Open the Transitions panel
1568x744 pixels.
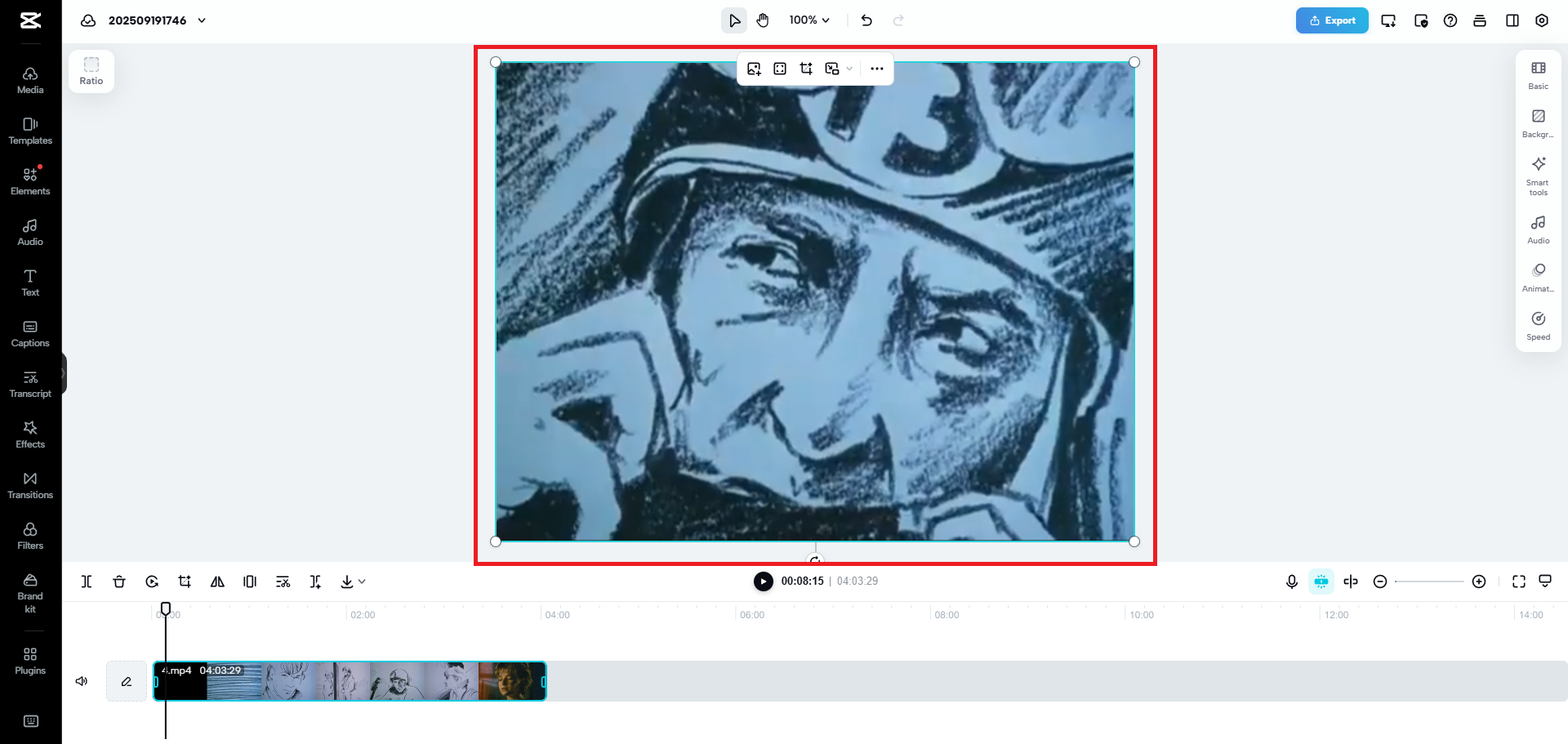pyautogui.click(x=29, y=483)
